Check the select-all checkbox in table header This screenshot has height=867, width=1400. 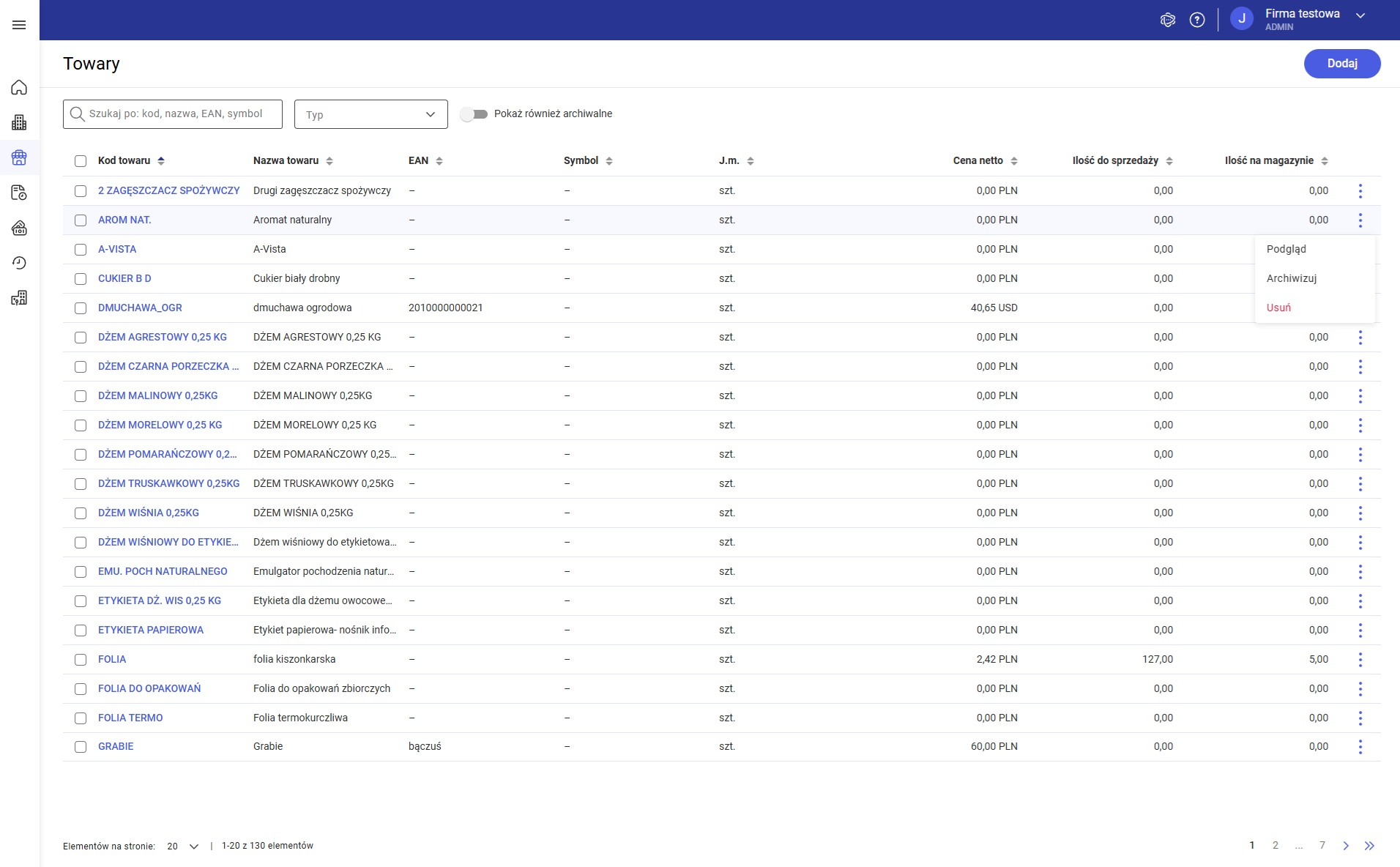click(x=81, y=161)
